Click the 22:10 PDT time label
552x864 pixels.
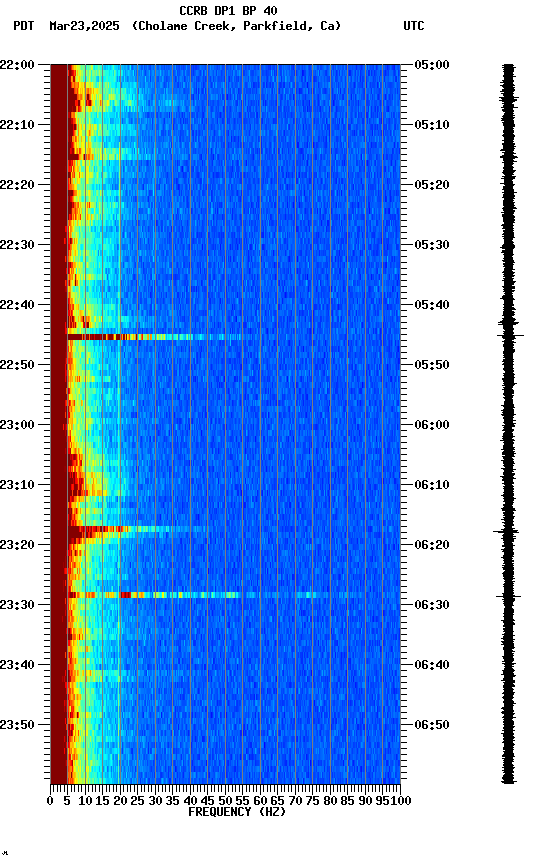click(17, 125)
